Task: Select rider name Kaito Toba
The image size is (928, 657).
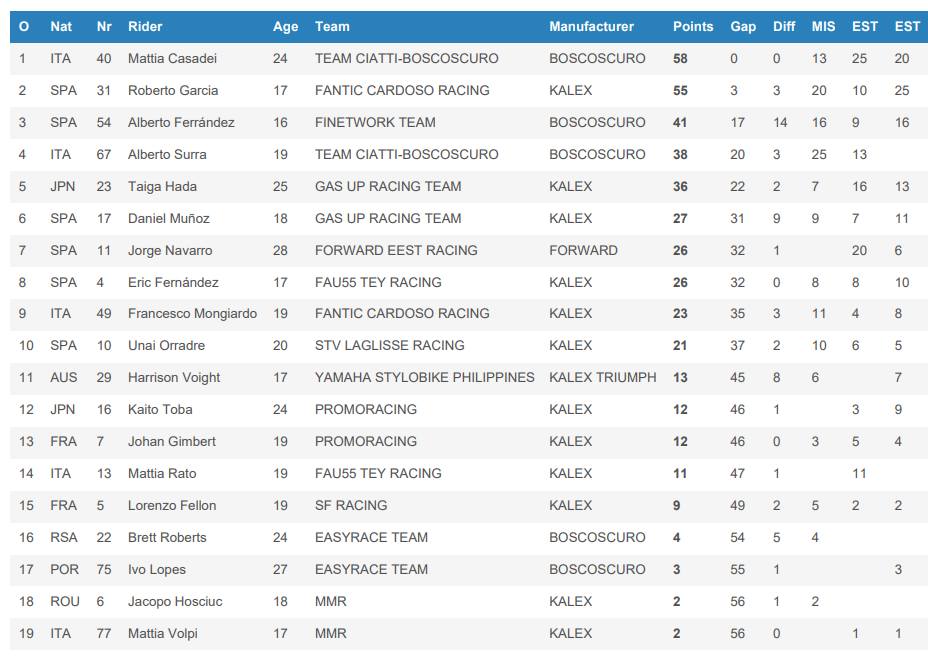Action: (160, 410)
